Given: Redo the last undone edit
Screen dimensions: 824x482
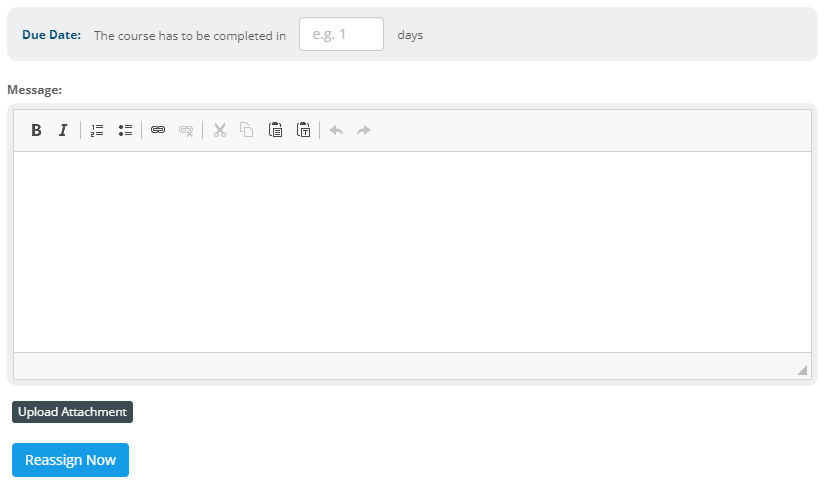Looking at the screenshot, I should pyautogui.click(x=364, y=130).
